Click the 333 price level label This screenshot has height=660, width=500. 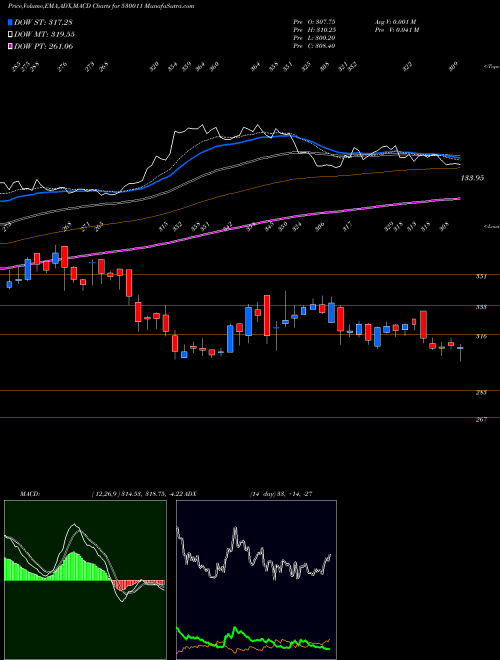coord(481,307)
